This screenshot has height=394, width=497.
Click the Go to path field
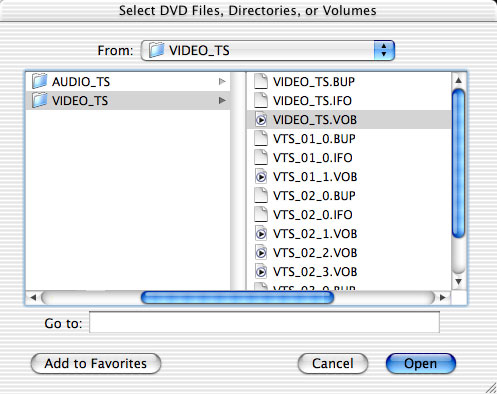(264, 322)
